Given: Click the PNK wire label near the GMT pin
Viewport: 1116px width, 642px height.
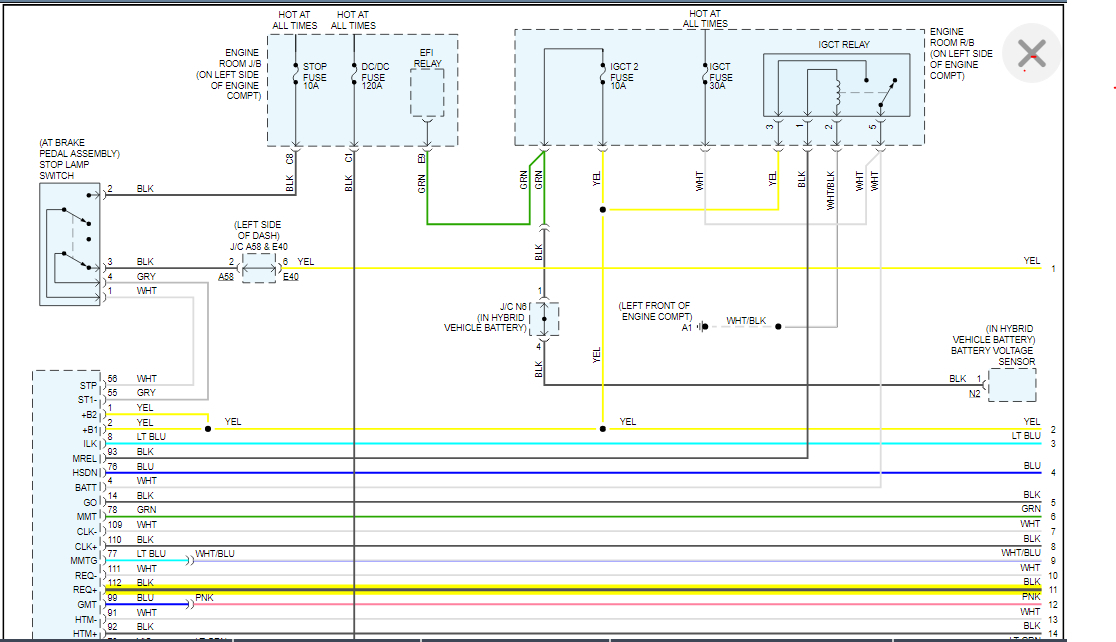Looking at the screenshot, I should tap(204, 597).
